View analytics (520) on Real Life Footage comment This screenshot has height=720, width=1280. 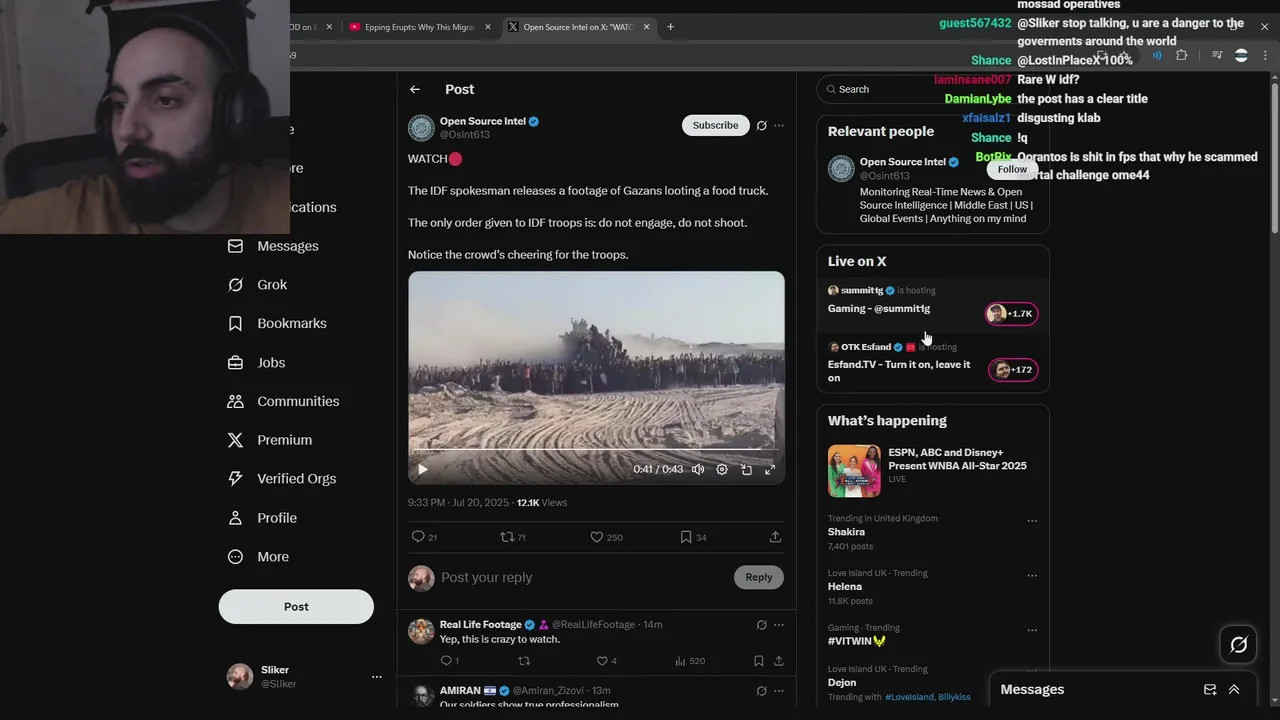690,661
